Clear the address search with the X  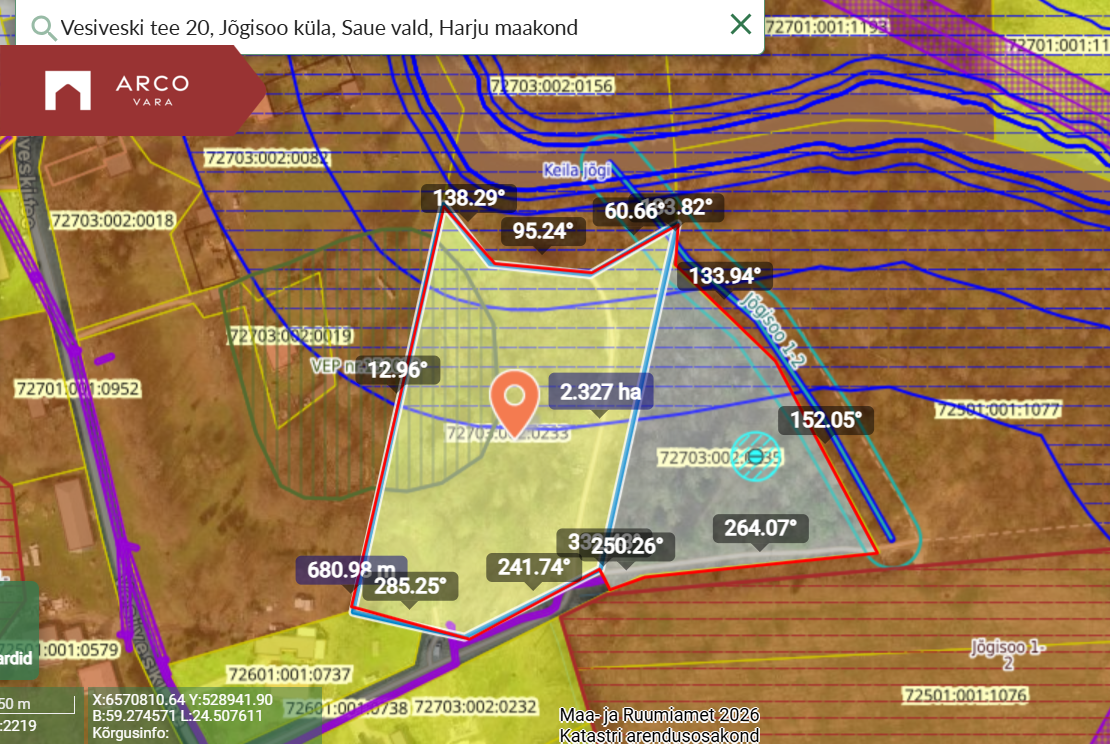[x=740, y=24]
